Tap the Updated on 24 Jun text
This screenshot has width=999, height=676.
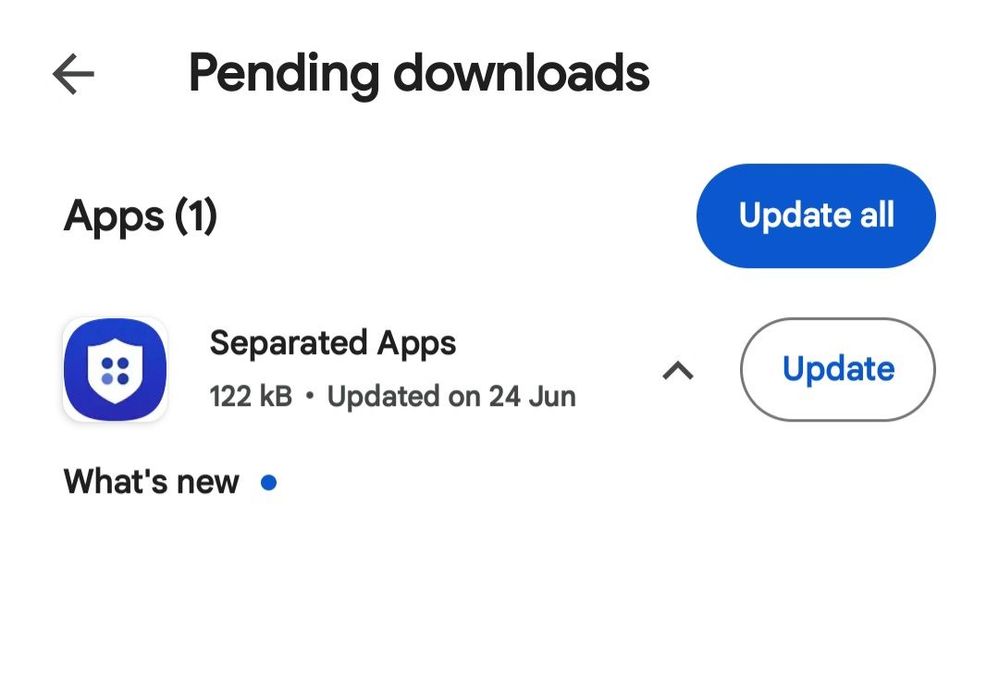(451, 396)
